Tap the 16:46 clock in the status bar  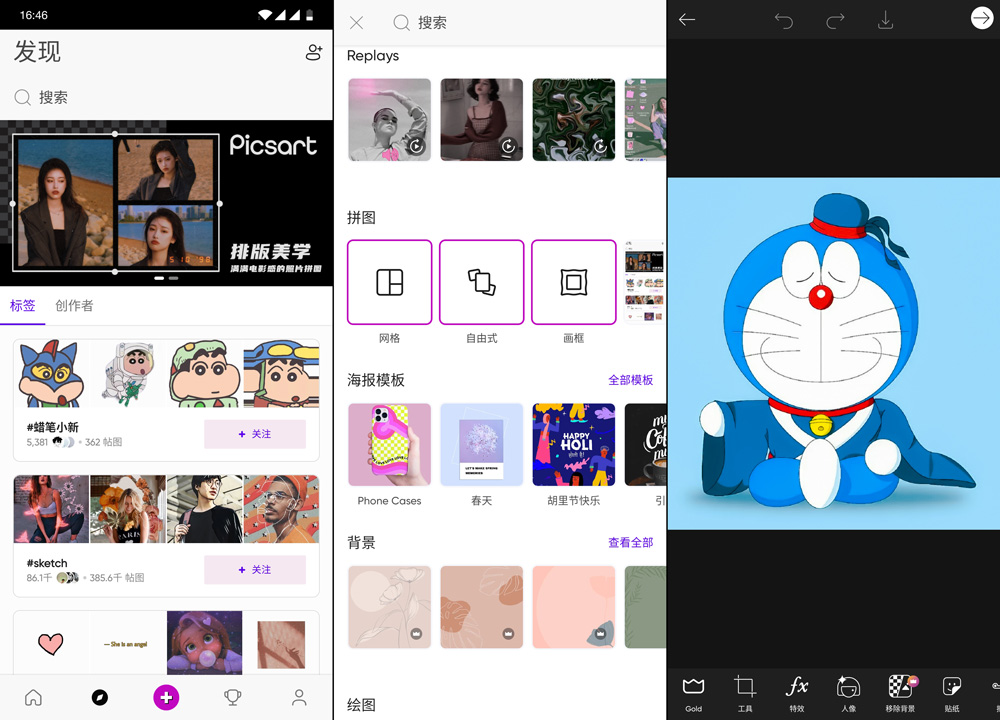click(33, 15)
